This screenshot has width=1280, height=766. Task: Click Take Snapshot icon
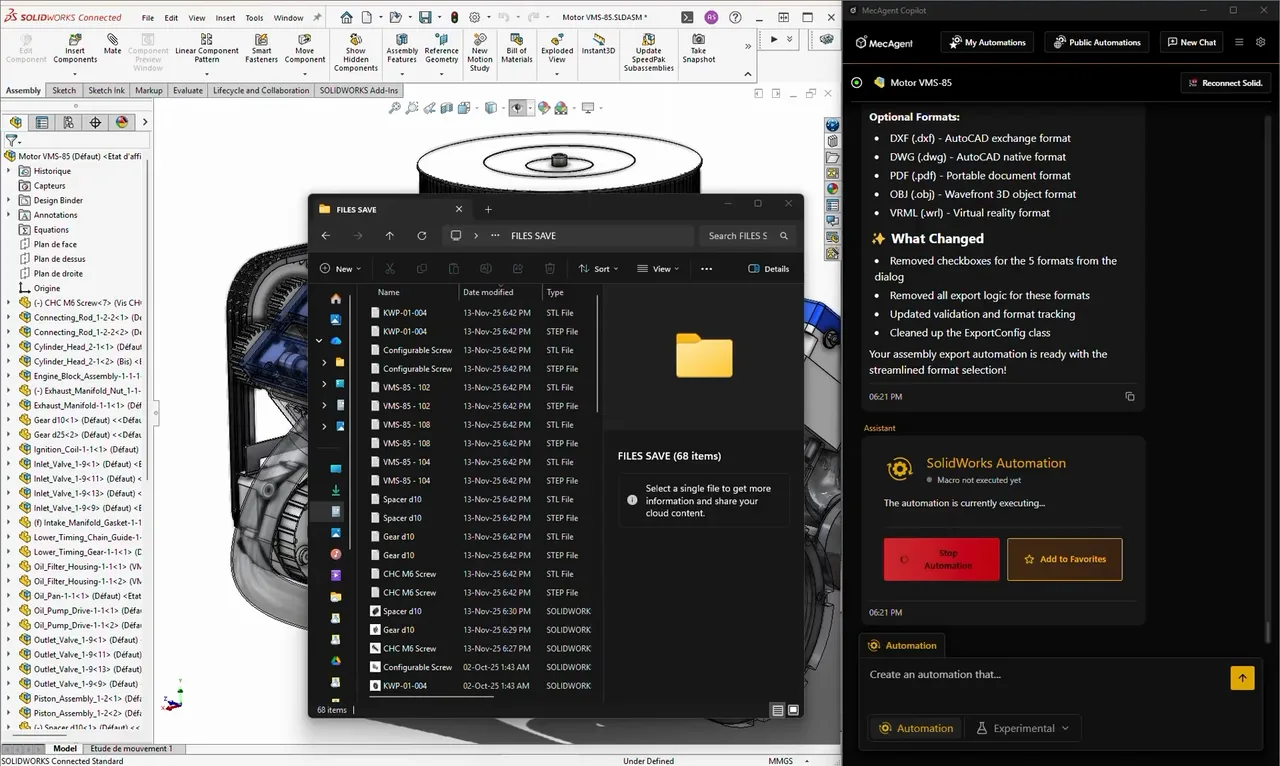coord(699,50)
